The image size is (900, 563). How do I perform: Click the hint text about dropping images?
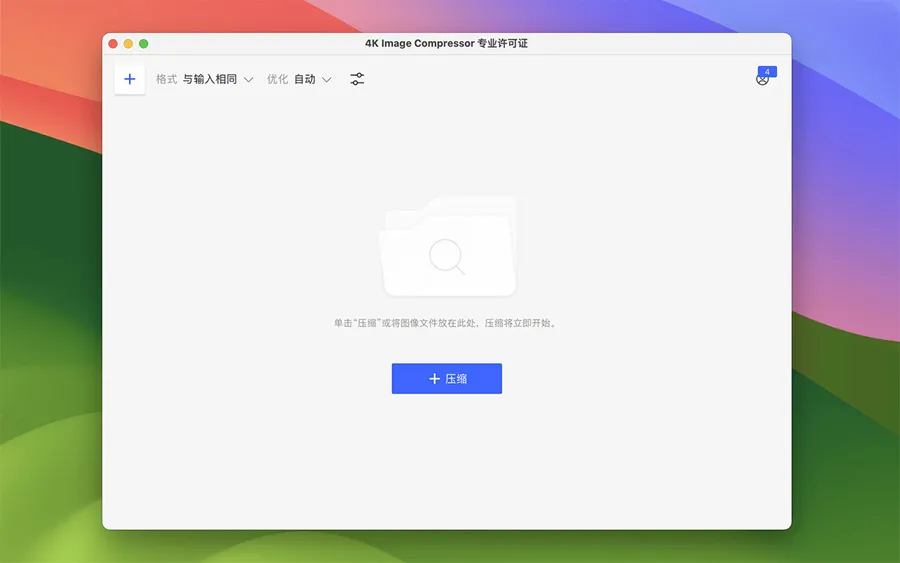click(x=446, y=324)
